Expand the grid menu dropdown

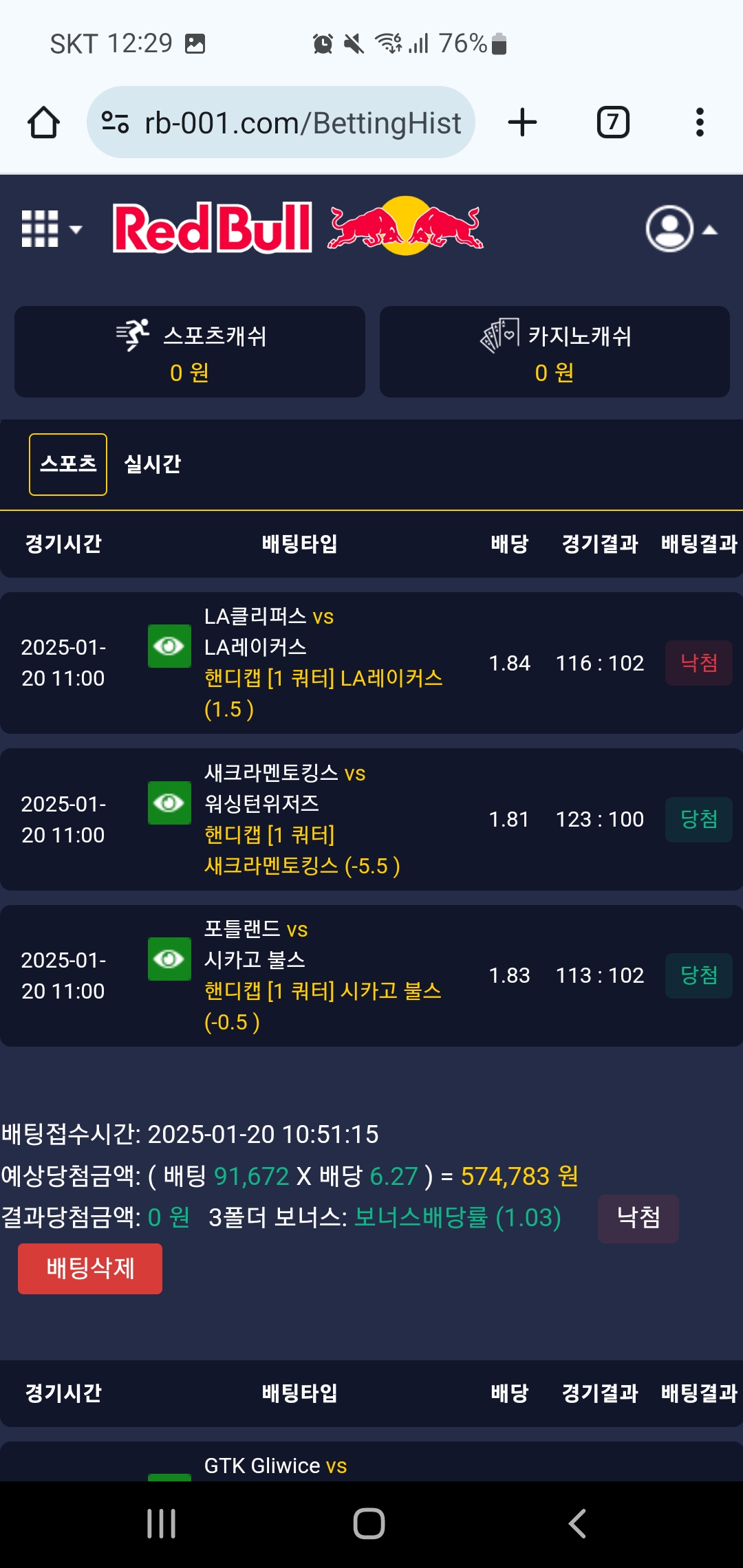(x=52, y=228)
